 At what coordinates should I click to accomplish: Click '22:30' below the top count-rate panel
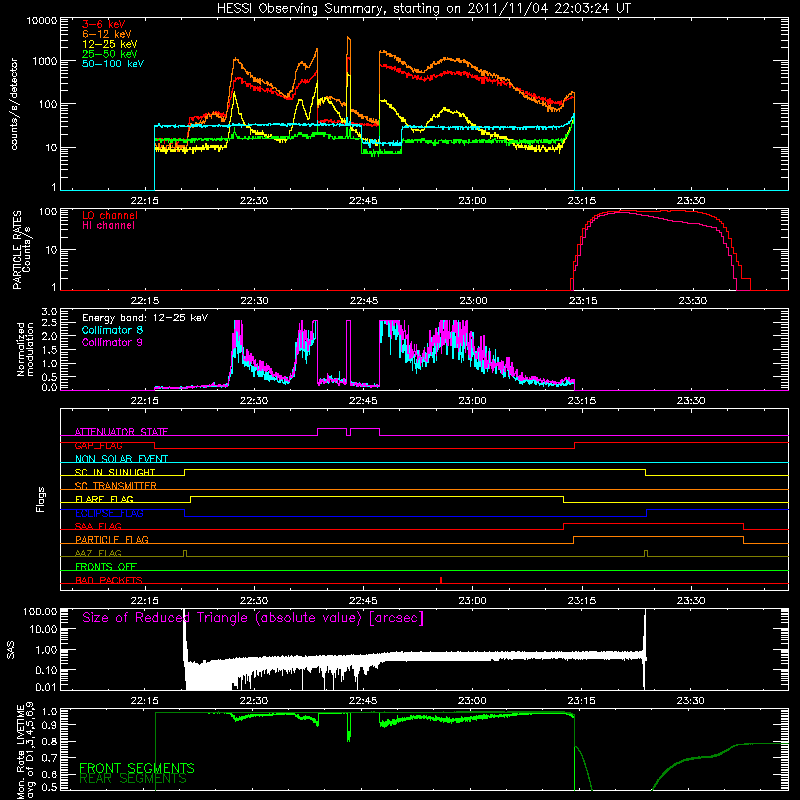pyautogui.click(x=254, y=201)
